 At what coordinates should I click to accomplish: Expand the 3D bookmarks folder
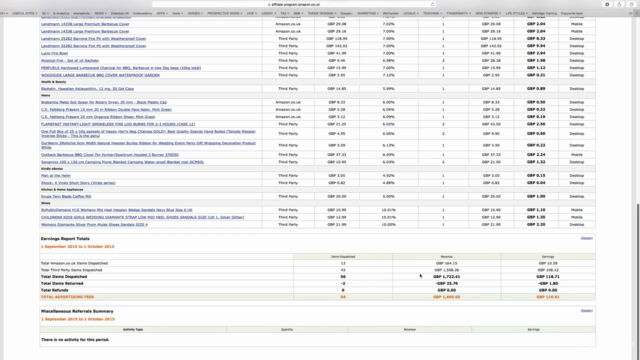click(45, 13)
